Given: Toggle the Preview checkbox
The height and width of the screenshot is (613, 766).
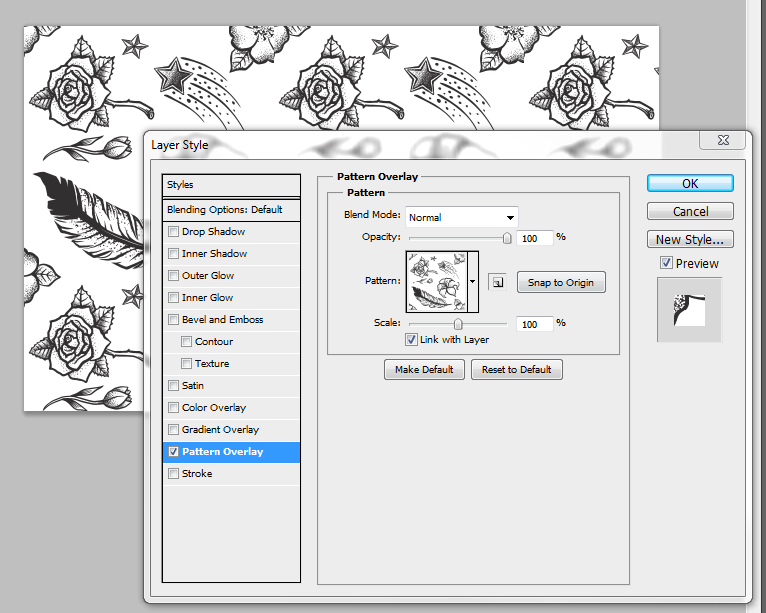Looking at the screenshot, I should [x=666, y=263].
